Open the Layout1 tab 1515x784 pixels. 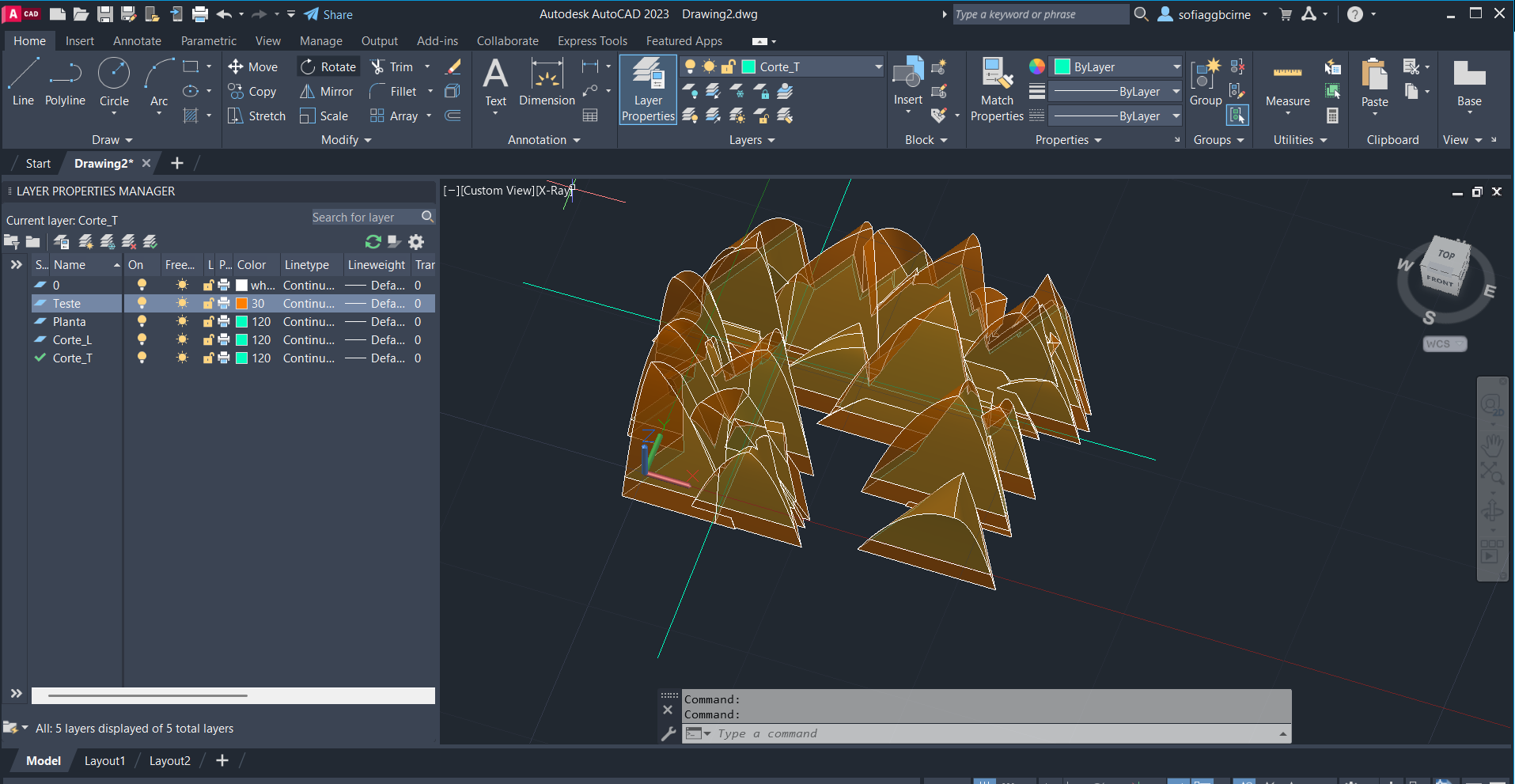pos(104,761)
